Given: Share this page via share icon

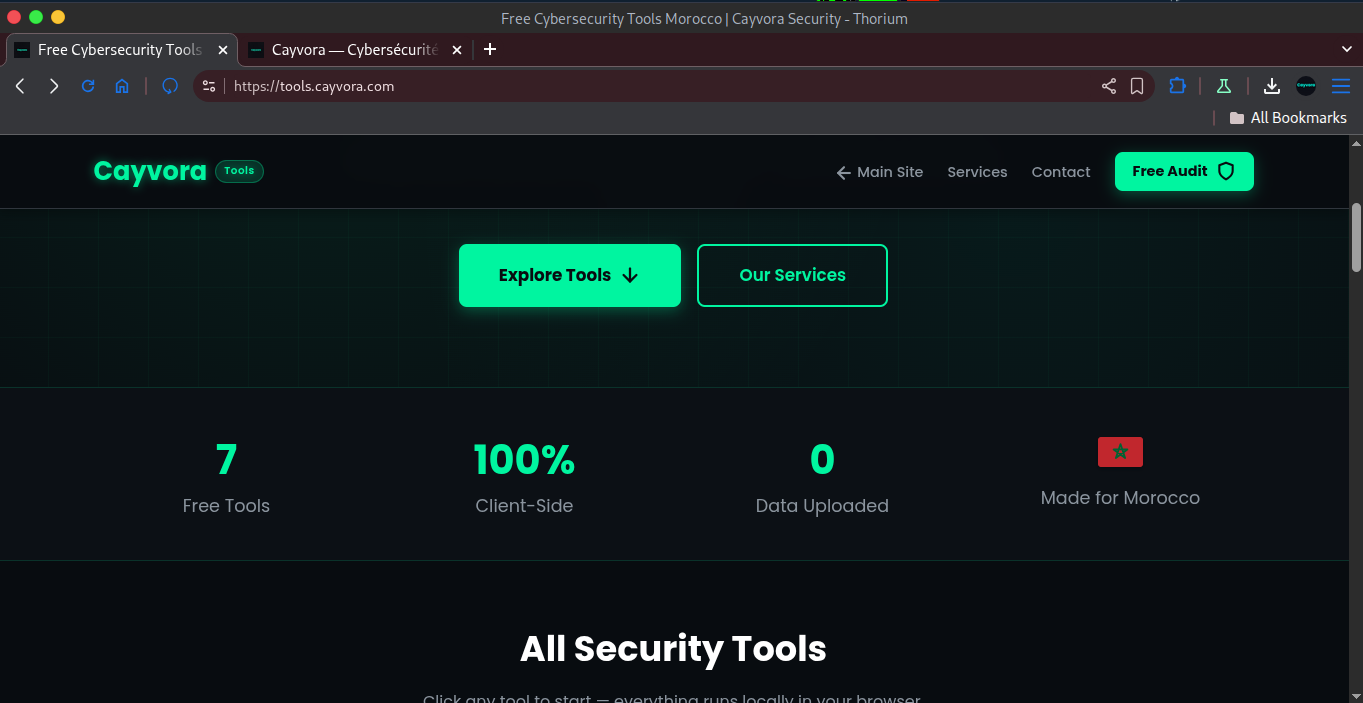Looking at the screenshot, I should coord(1109,86).
